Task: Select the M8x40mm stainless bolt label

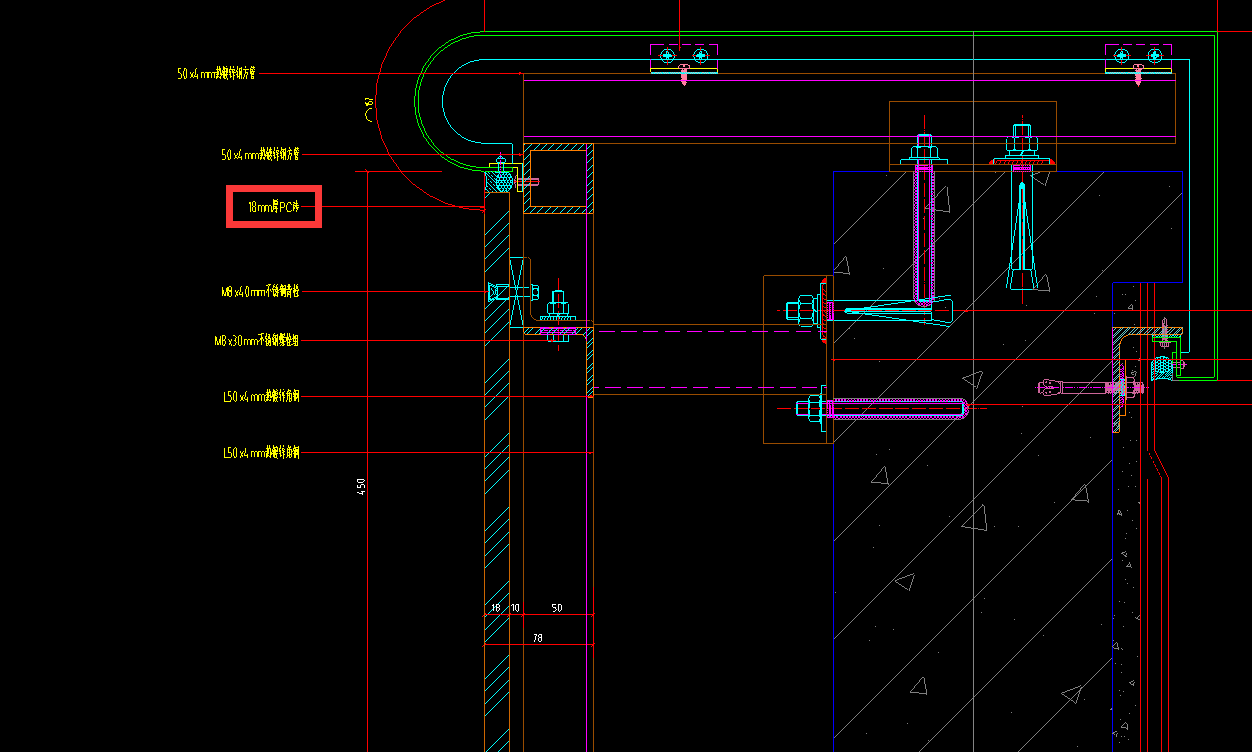Action: [x=260, y=292]
